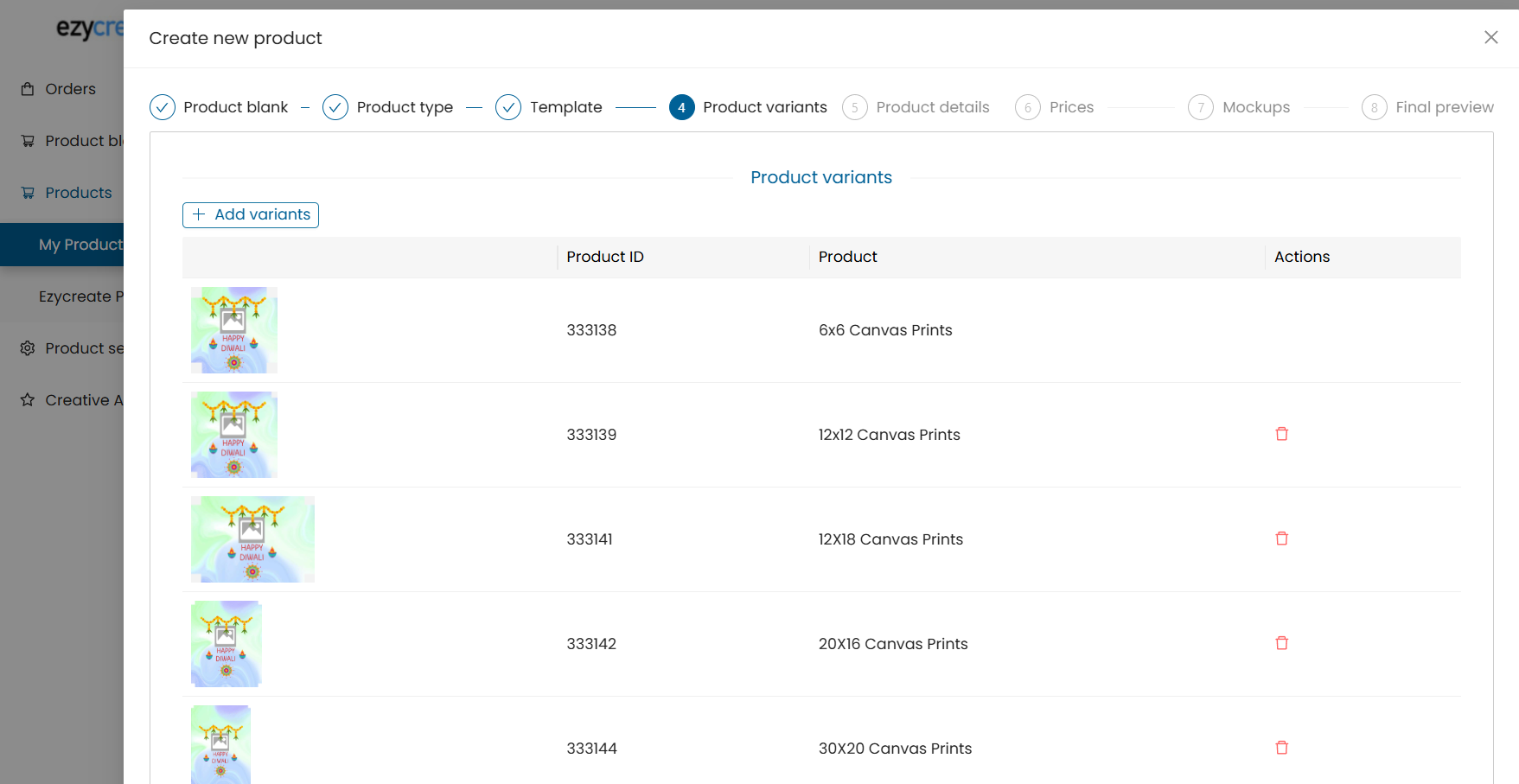The height and width of the screenshot is (784, 1519).
Task: Click the Template step checkmark icon
Action: click(508, 107)
